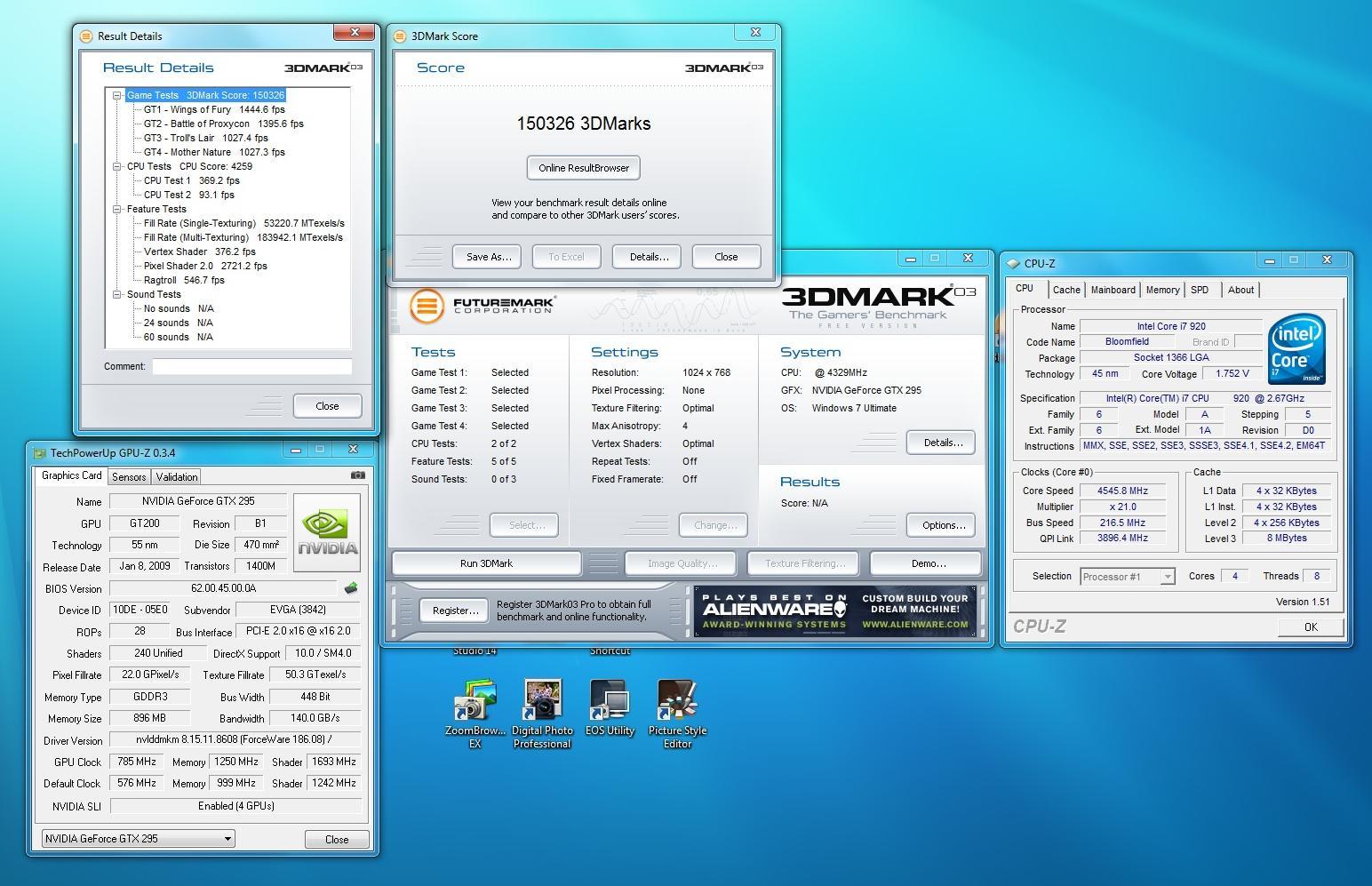Screen dimensions: 1372x886
Task: Collapse the Game Tests tree node
Action: click(x=116, y=95)
